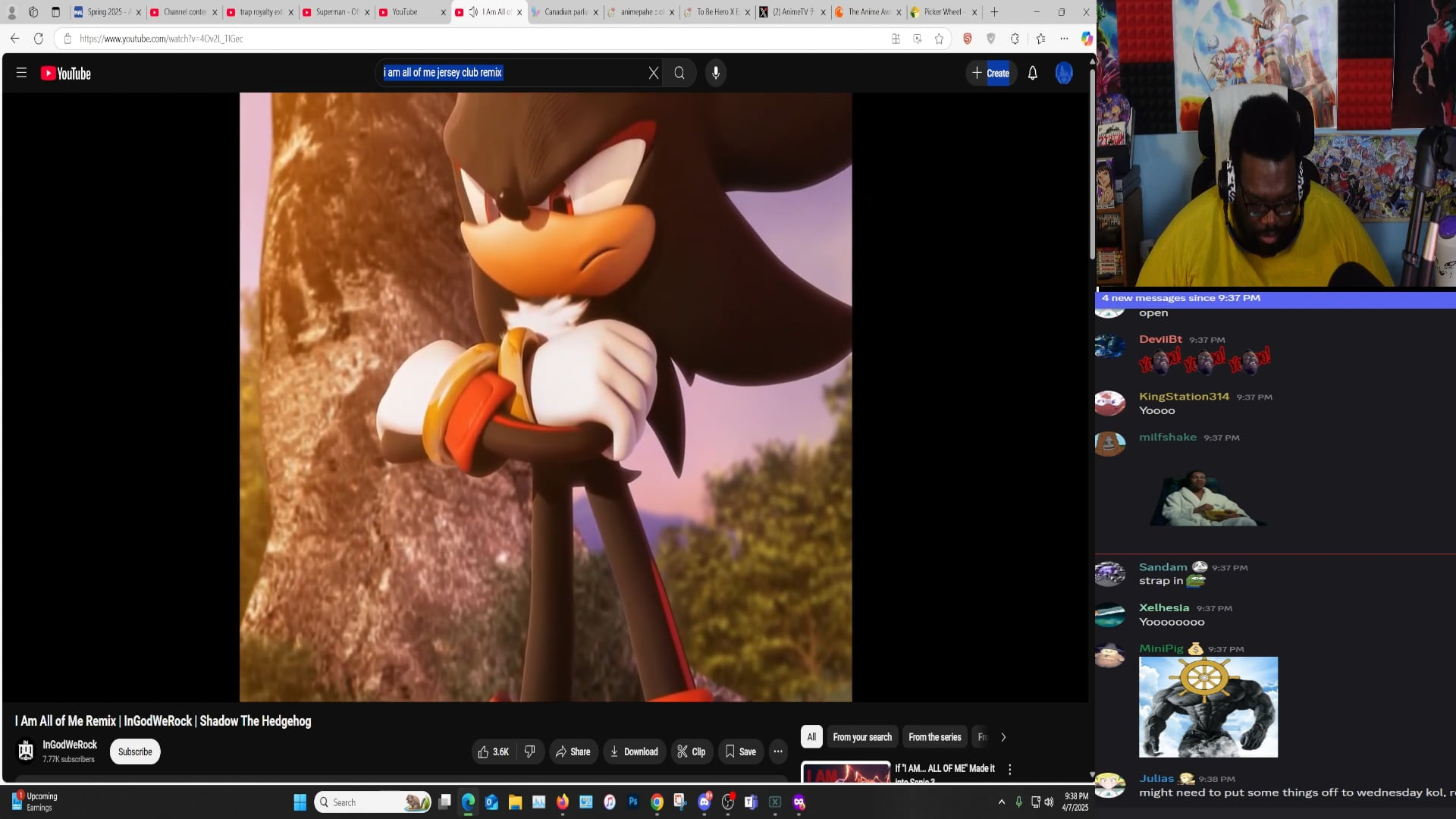Like the video with thumbs up
1456x819 pixels.
[x=493, y=752]
